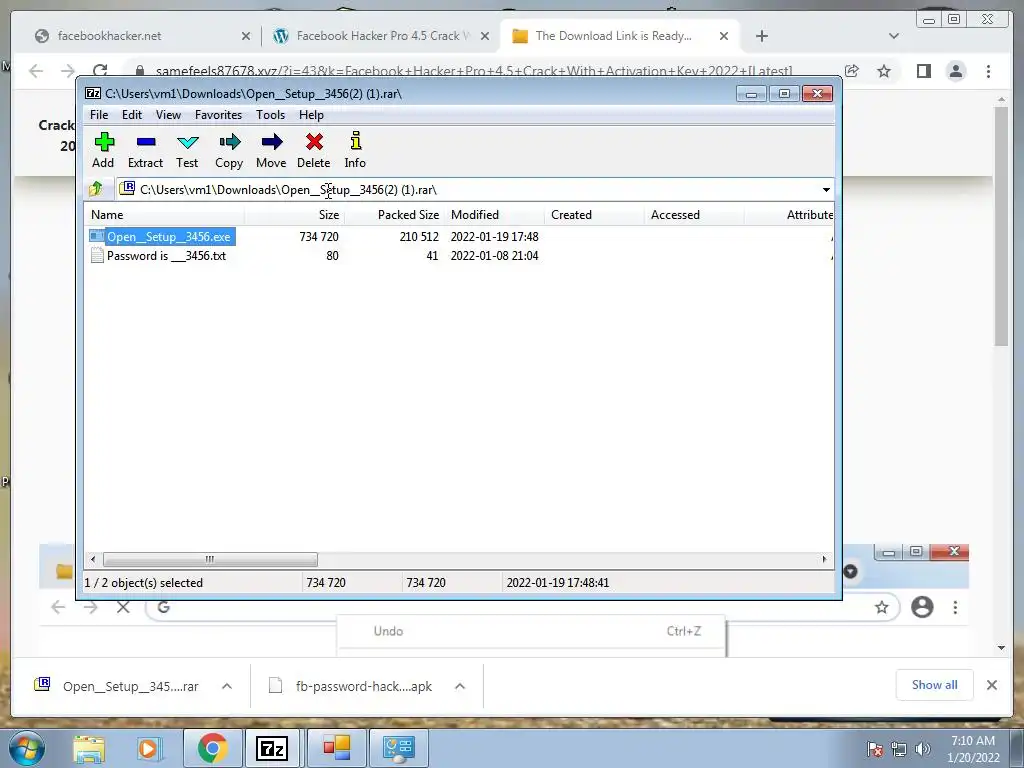Sort by the Size column header
The width and height of the screenshot is (1024, 768).
tap(295, 215)
